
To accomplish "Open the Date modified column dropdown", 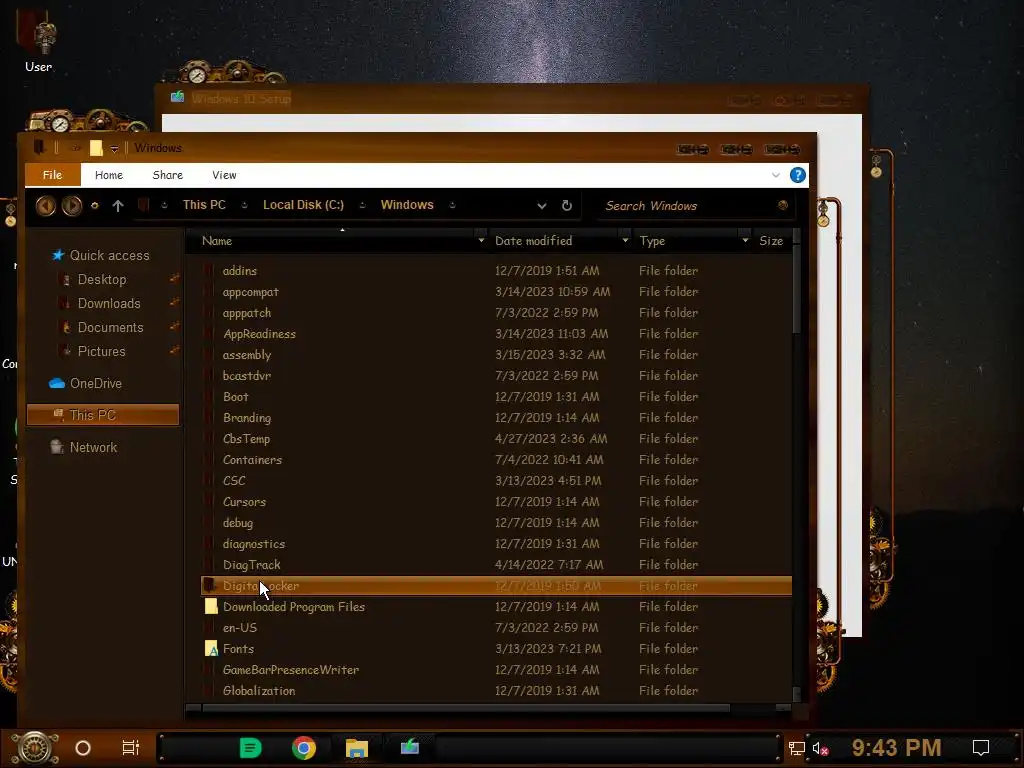I will [x=625, y=240].
